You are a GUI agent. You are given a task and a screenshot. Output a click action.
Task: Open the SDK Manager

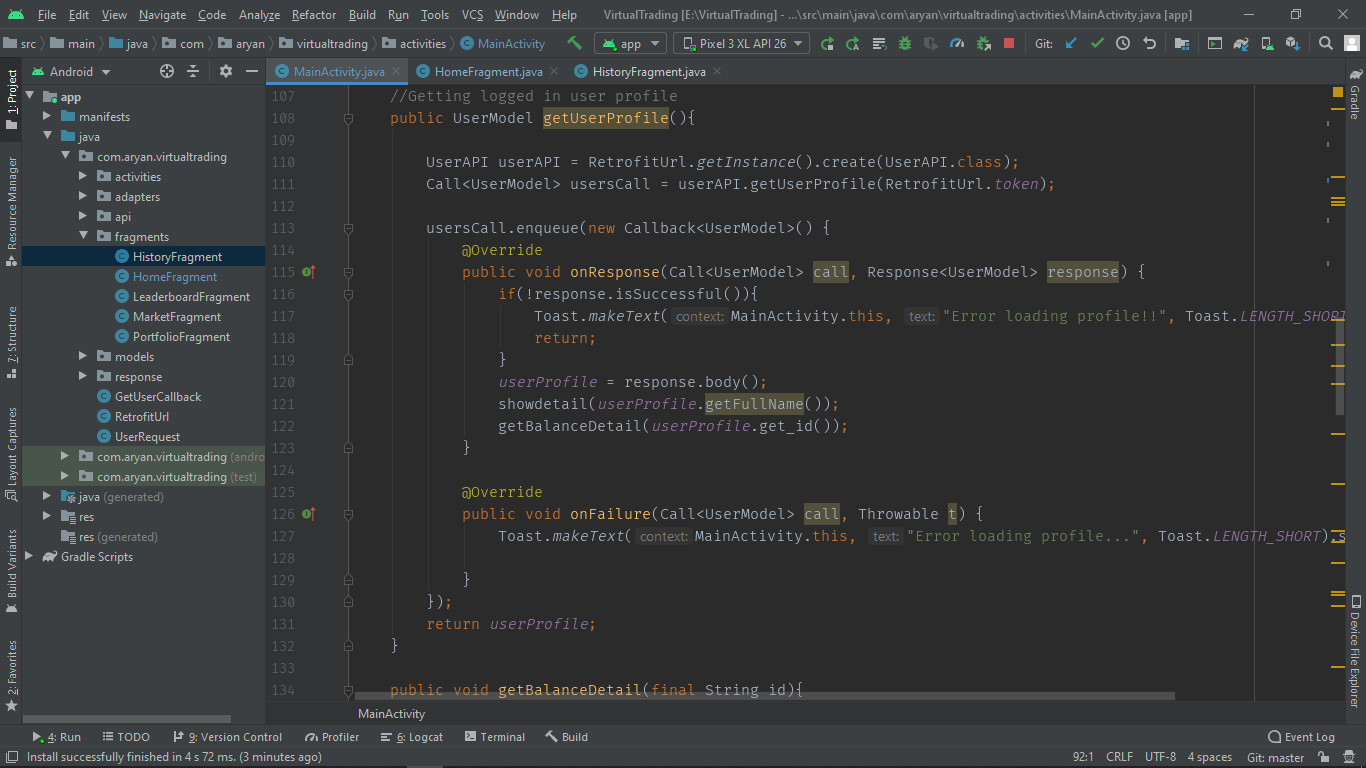click(x=1295, y=43)
